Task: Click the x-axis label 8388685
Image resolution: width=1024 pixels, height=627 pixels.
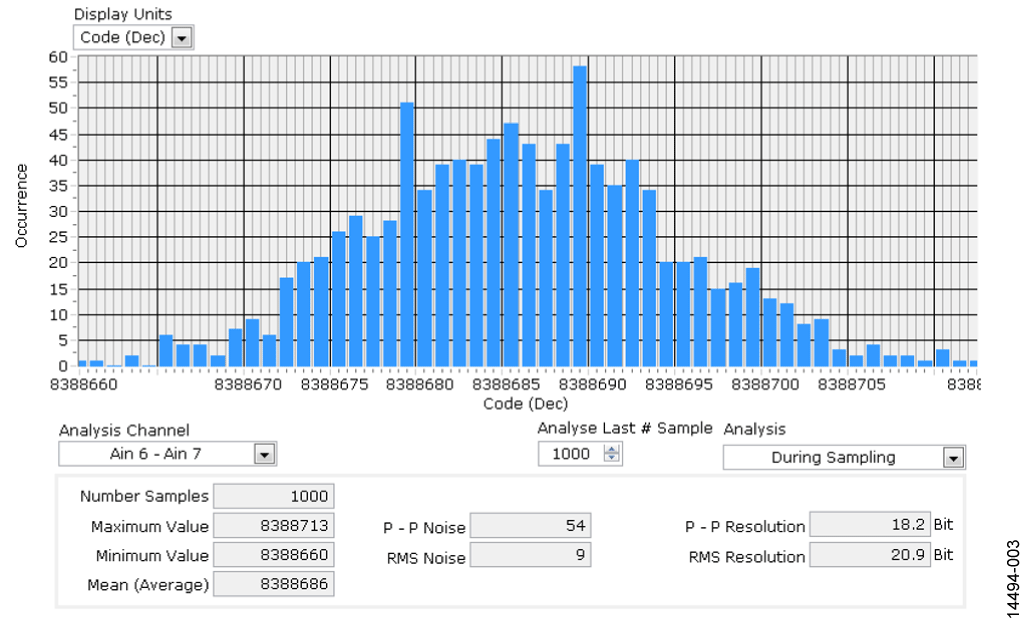Action: coord(506,385)
